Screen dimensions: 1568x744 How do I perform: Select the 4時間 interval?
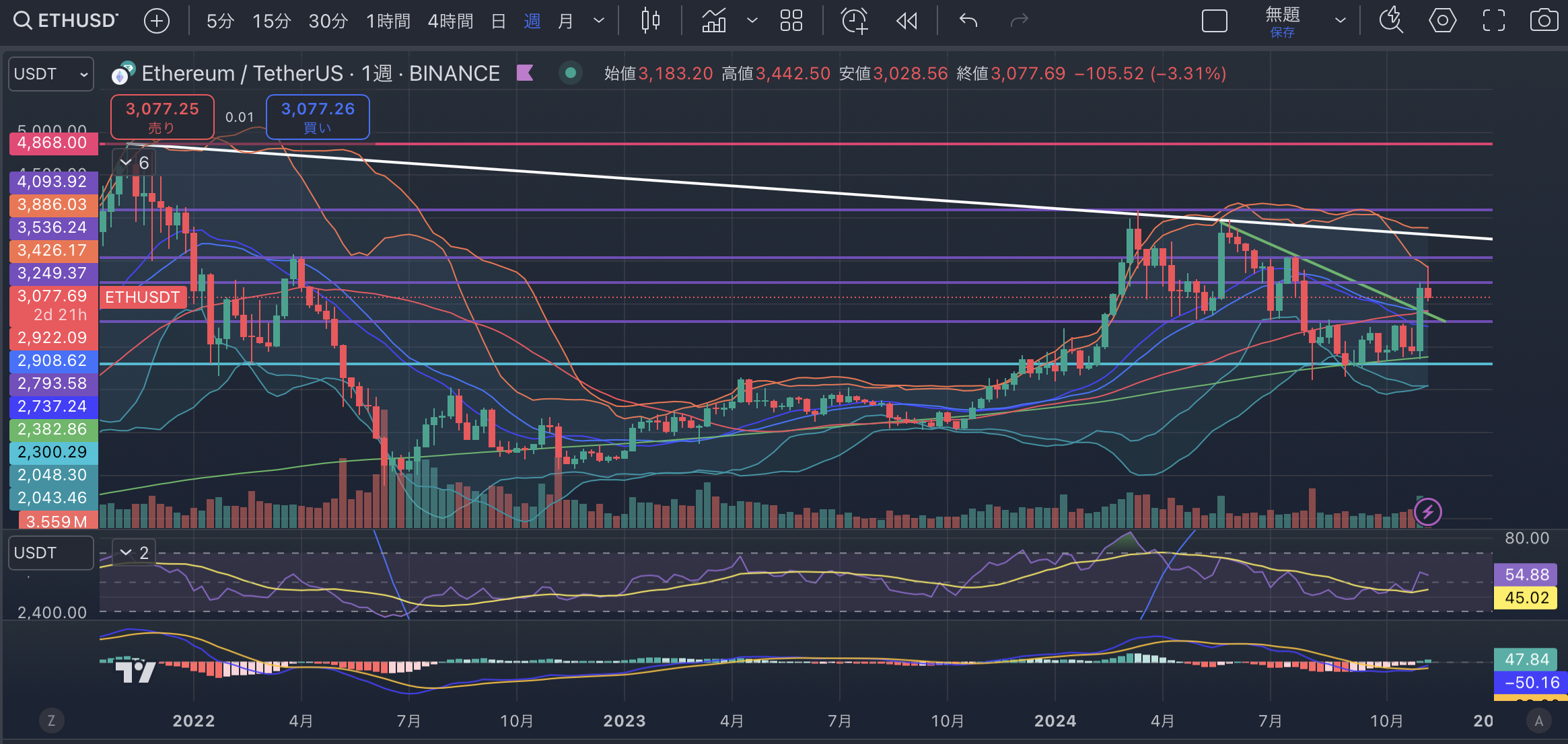click(450, 21)
